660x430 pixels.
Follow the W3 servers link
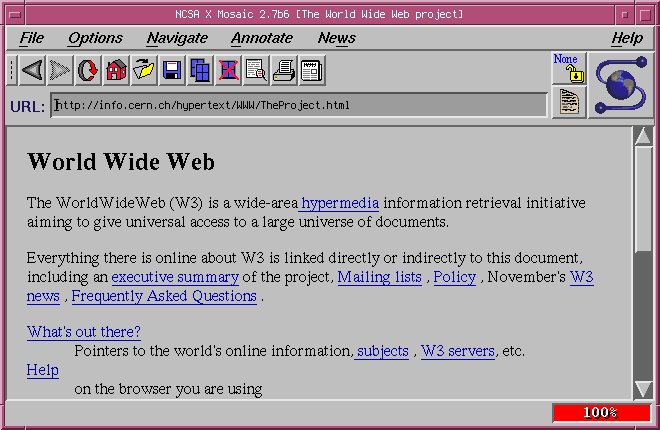[x=458, y=351]
